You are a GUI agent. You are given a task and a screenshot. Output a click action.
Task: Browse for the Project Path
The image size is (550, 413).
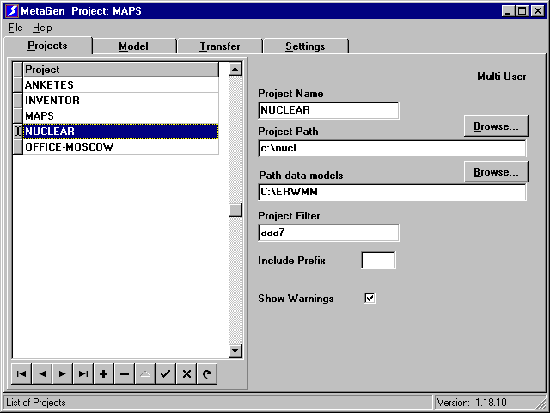[x=496, y=126]
